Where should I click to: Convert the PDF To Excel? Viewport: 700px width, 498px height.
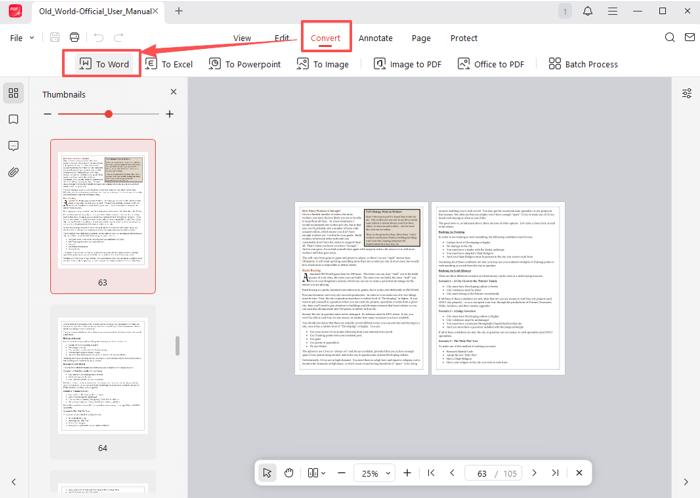click(169, 64)
